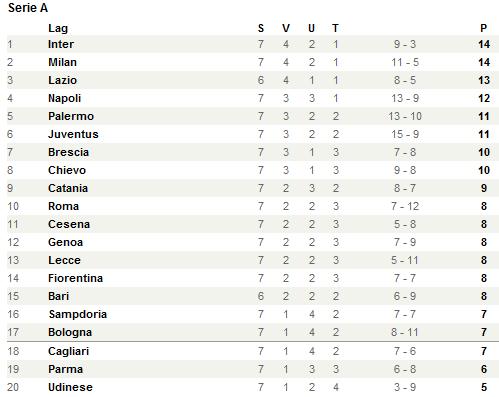Viewport: 499px width, 397px height.
Task: Click the Roma team name
Action: tap(63, 206)
